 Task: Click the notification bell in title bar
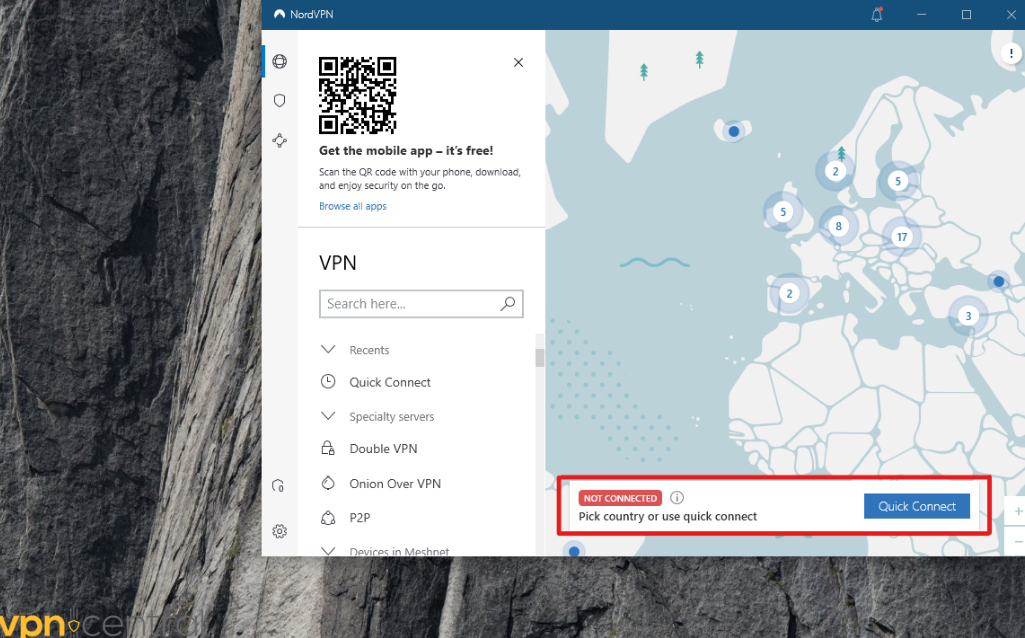tap(877, 15)
